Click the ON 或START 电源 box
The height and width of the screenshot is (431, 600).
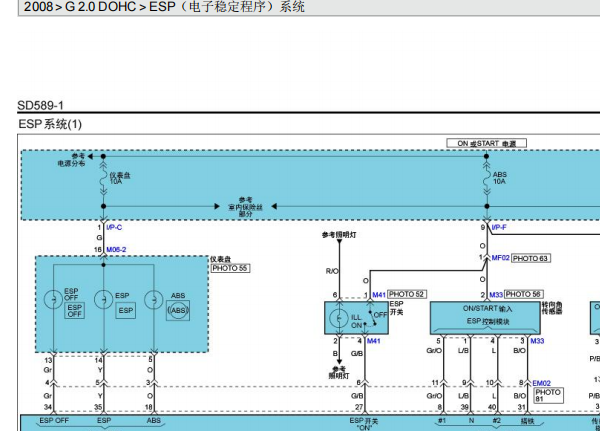coord(486,144)
